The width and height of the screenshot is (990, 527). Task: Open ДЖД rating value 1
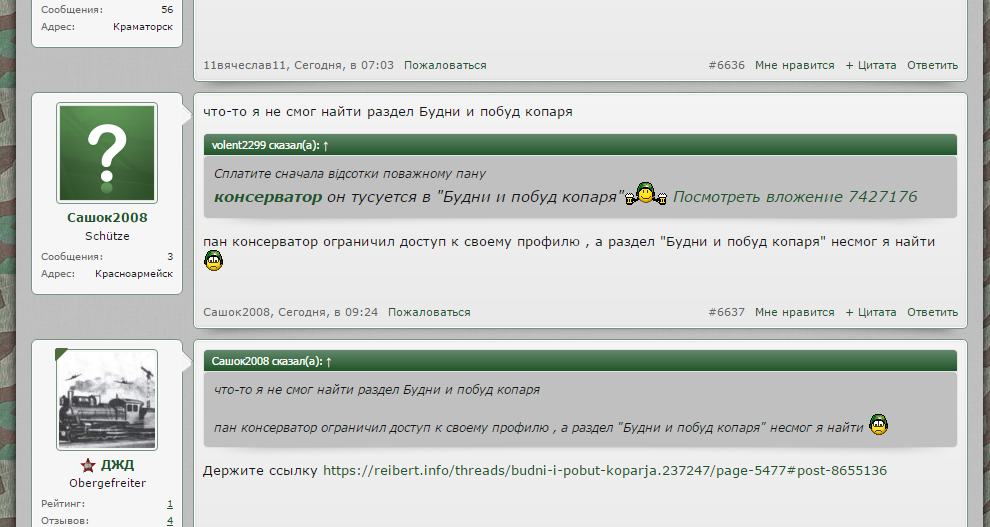pyautogui.click(x=170, y=504)
